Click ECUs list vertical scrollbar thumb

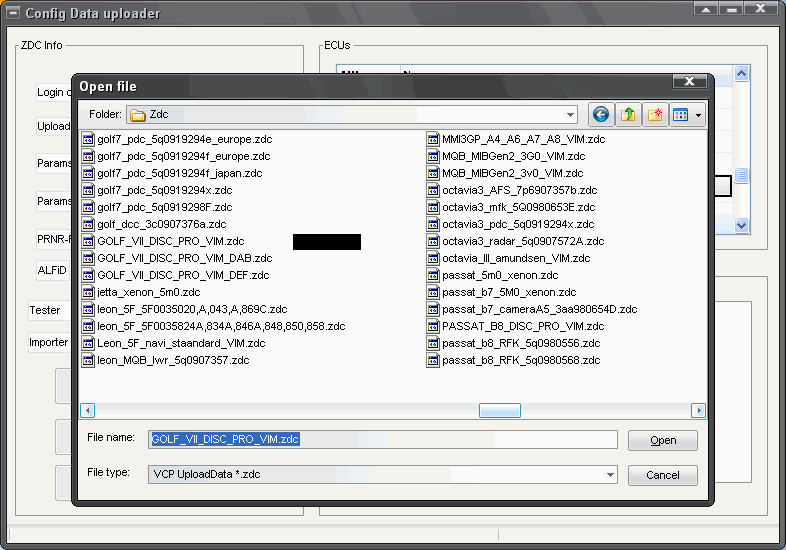pos(741,175)
